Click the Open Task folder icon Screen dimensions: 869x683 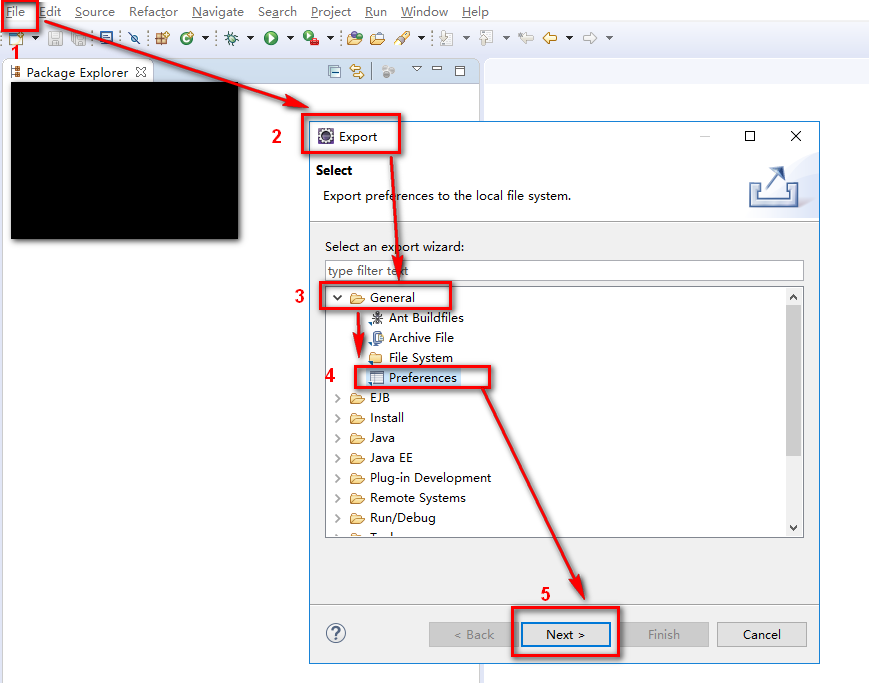[377, 38]
